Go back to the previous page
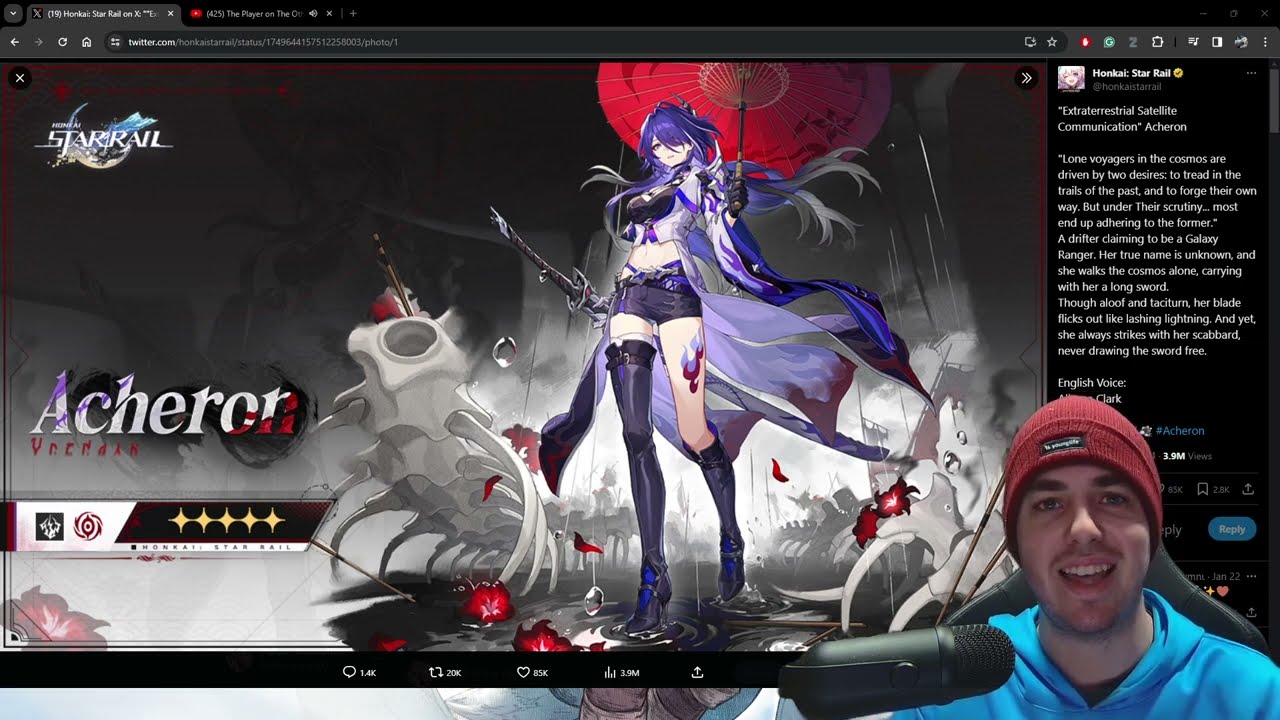Screen dimensions: 1280x720 [15, 42]
